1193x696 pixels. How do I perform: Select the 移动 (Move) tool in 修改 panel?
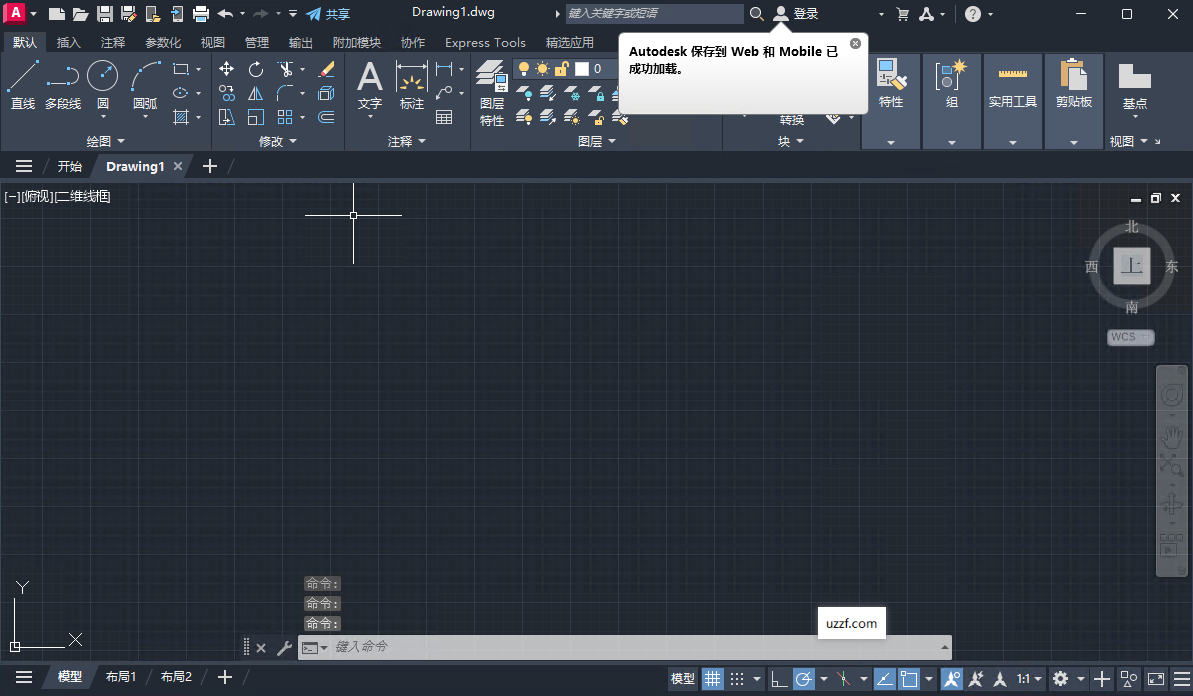[x=227, y=68]
